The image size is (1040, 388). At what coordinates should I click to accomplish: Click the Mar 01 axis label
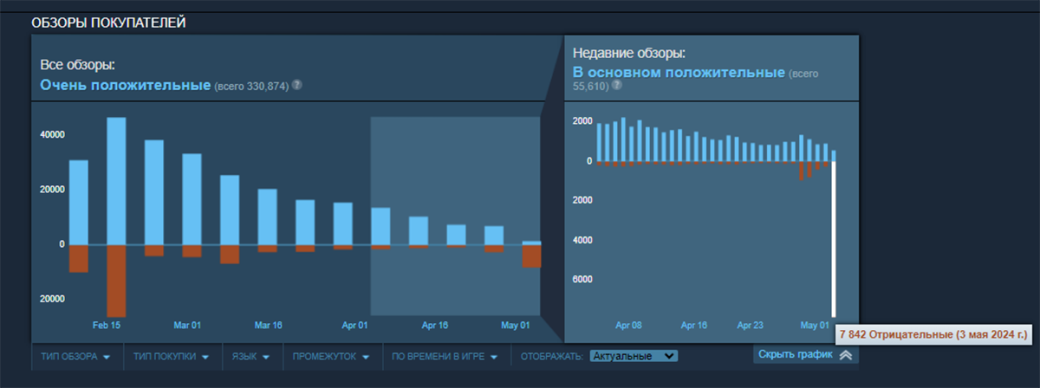point(187,326)
